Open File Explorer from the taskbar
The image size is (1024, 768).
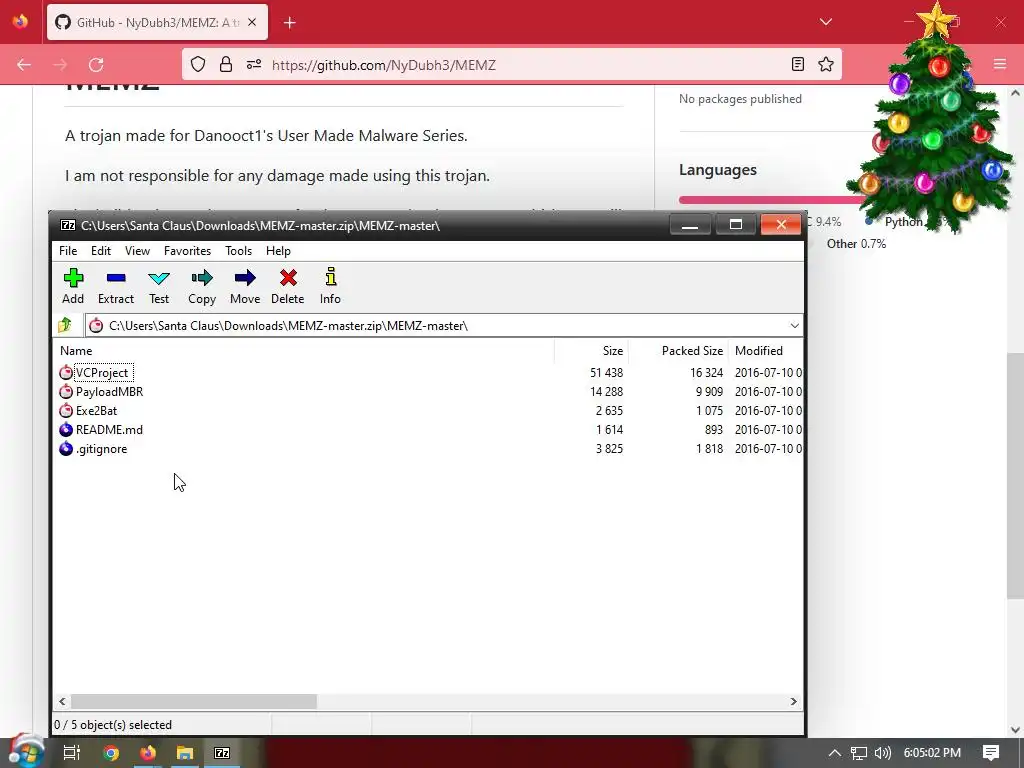pos(185,753)
